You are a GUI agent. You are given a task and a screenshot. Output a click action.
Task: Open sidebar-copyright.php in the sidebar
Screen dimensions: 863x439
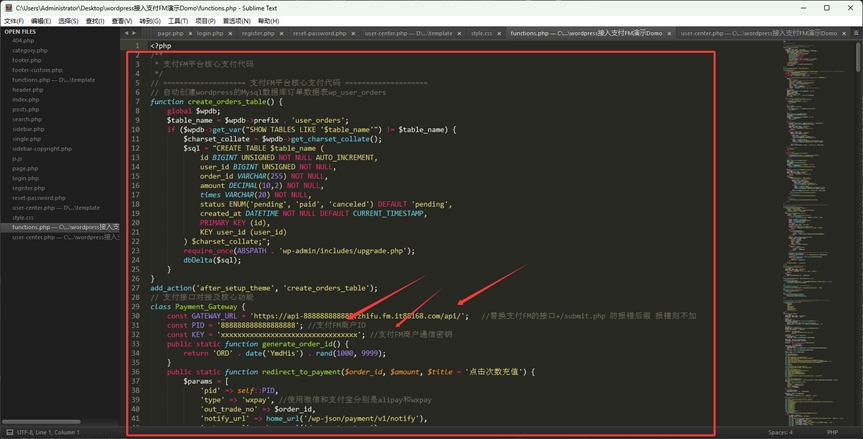42,149
